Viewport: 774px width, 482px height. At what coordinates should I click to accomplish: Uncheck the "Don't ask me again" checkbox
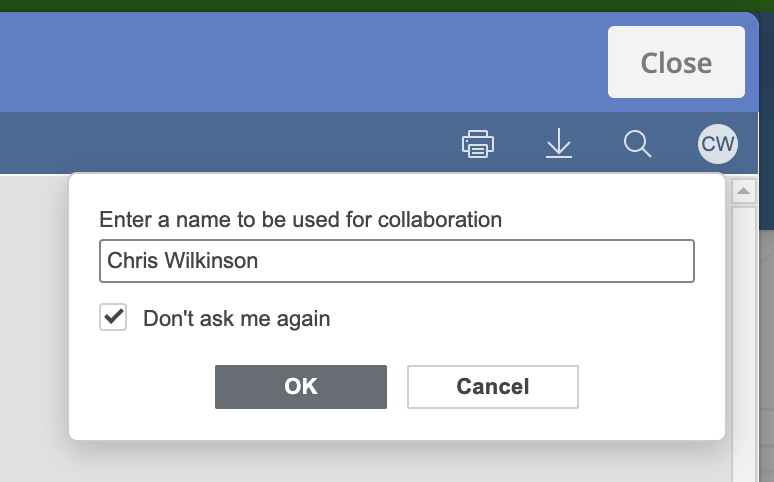[x=113, y=317]
